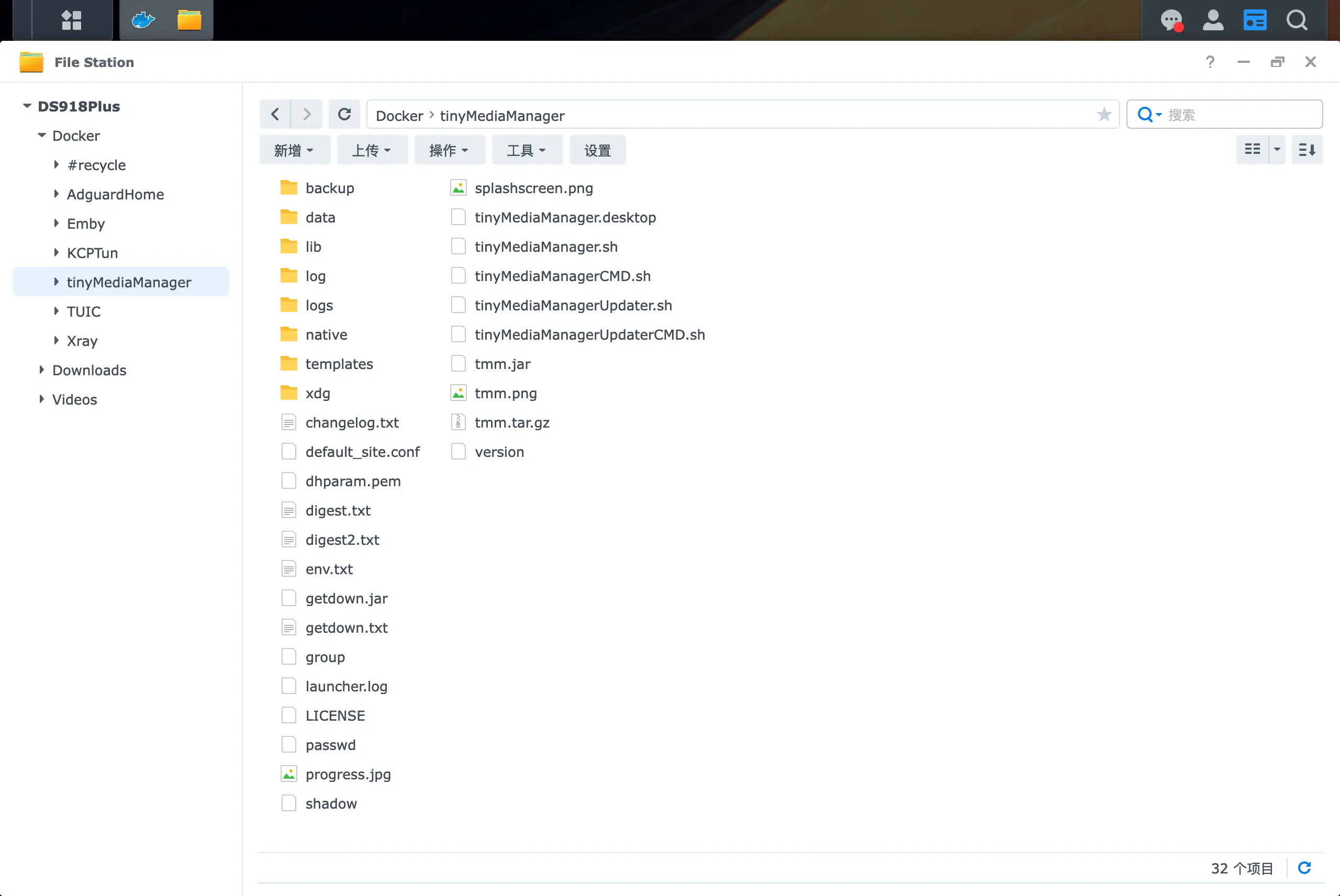Select the xdg folder icon
Image resolution: width=1340 pixels, height=896 pixels.
pos(289,393)
